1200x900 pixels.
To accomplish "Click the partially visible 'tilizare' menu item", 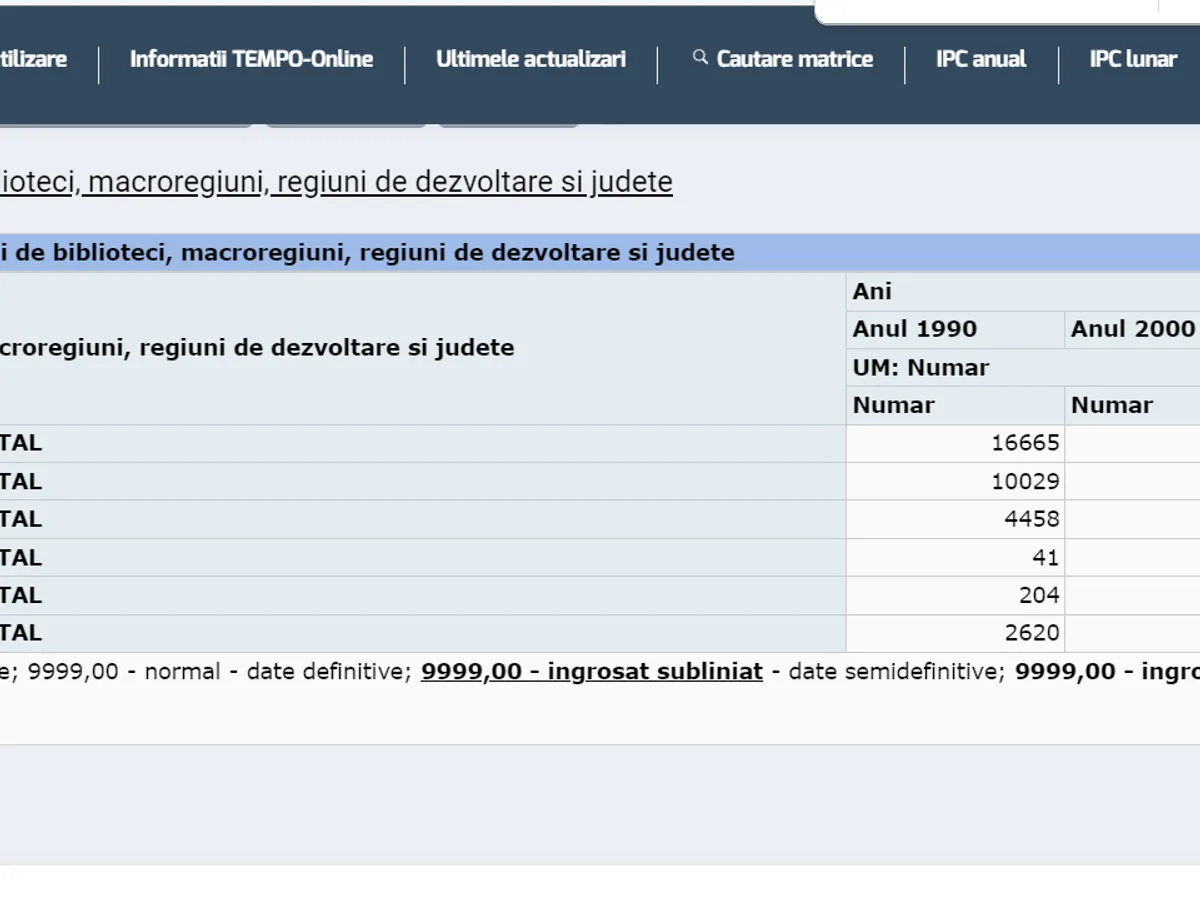I will 33,59.
